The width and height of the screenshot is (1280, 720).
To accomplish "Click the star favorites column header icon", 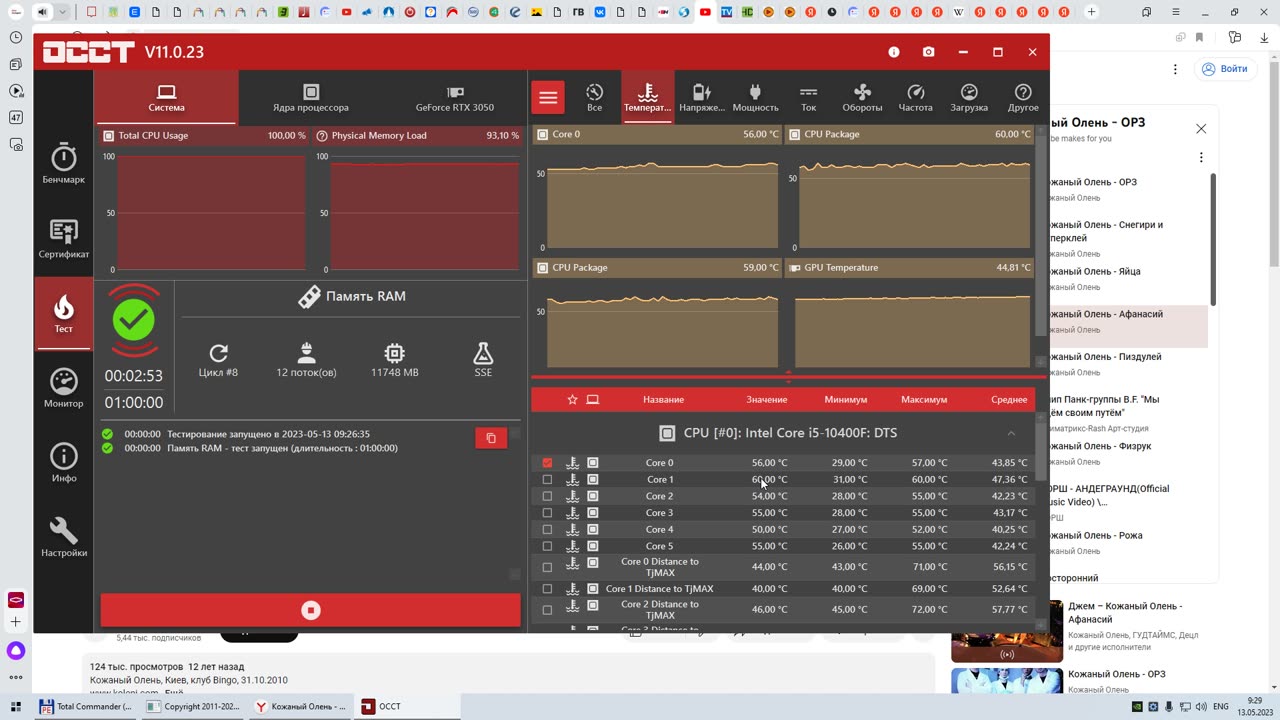I will (572, 399).
